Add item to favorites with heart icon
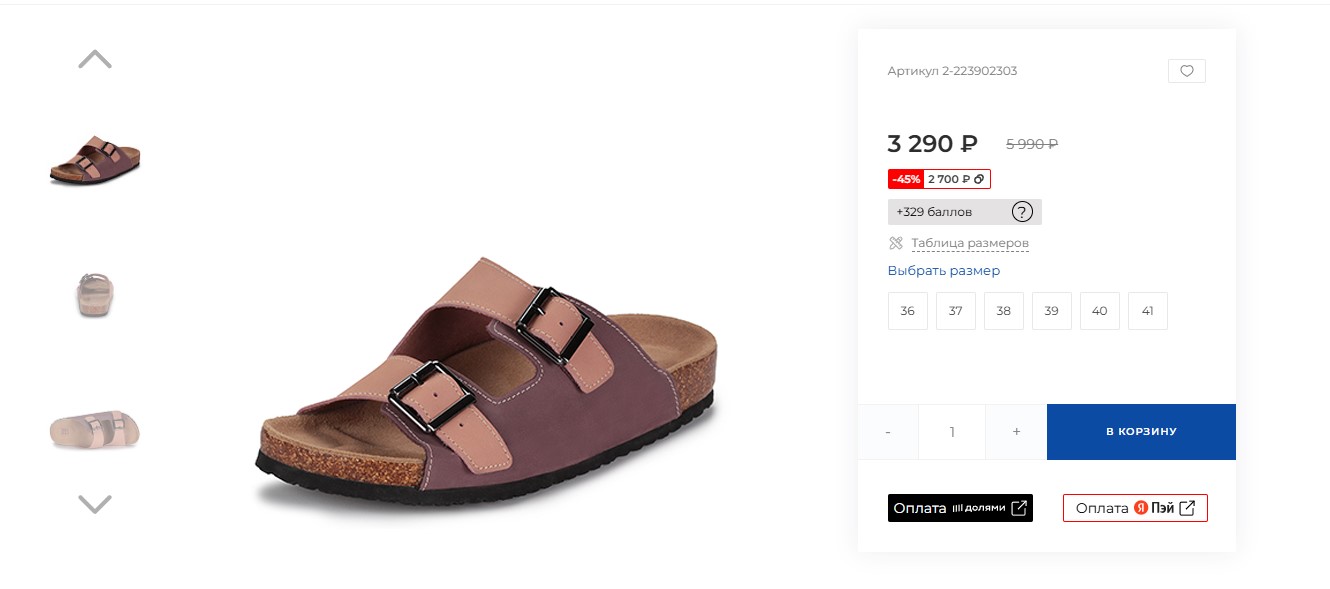 point(1186,71)
